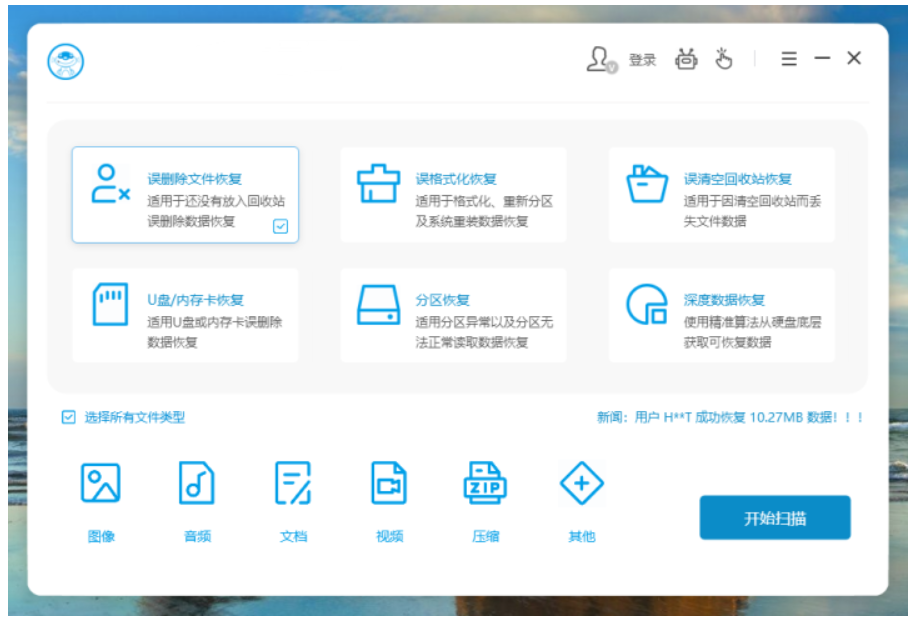Select the audio file type icon

[197, 483]
